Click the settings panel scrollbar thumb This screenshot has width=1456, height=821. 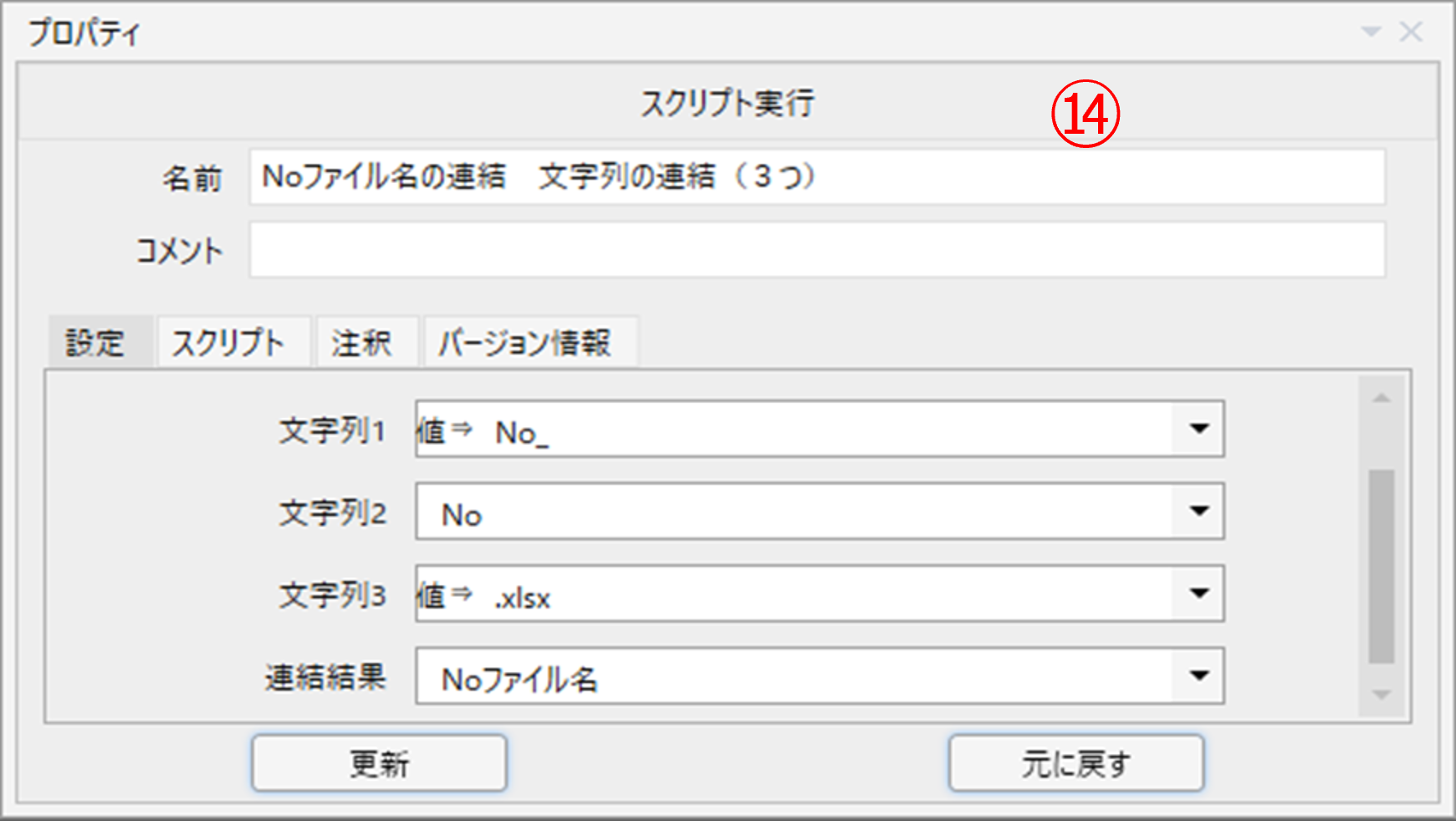(x=1382, y=566)
